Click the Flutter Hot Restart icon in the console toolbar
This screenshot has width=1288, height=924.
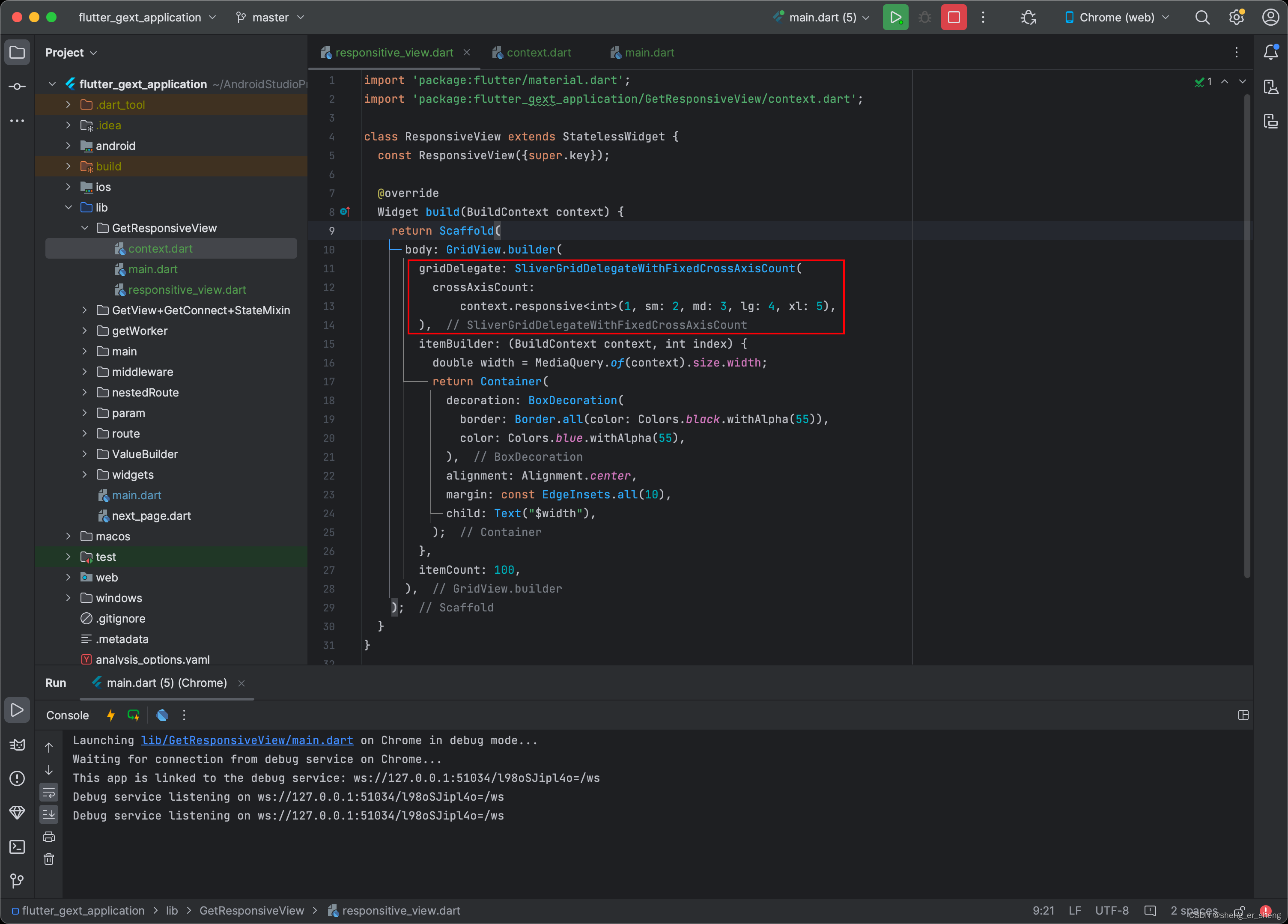(134, 715)
